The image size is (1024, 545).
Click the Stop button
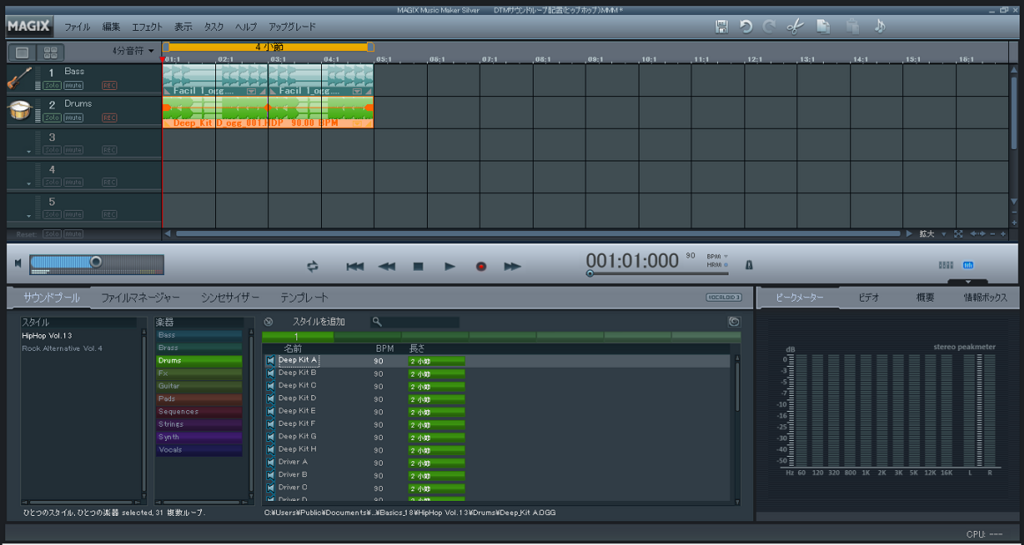418,266
